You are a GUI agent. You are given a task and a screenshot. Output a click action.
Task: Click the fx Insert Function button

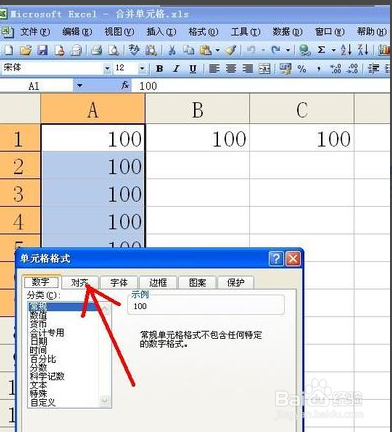click(125, 86)
